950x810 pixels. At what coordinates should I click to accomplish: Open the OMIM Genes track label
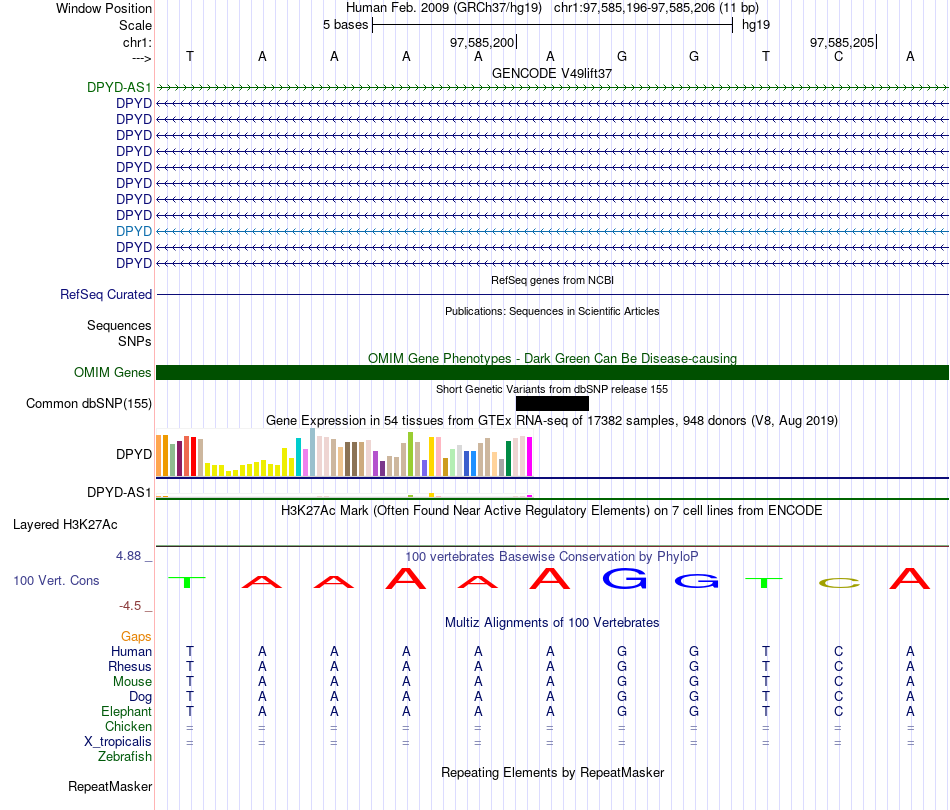(113, 373)
